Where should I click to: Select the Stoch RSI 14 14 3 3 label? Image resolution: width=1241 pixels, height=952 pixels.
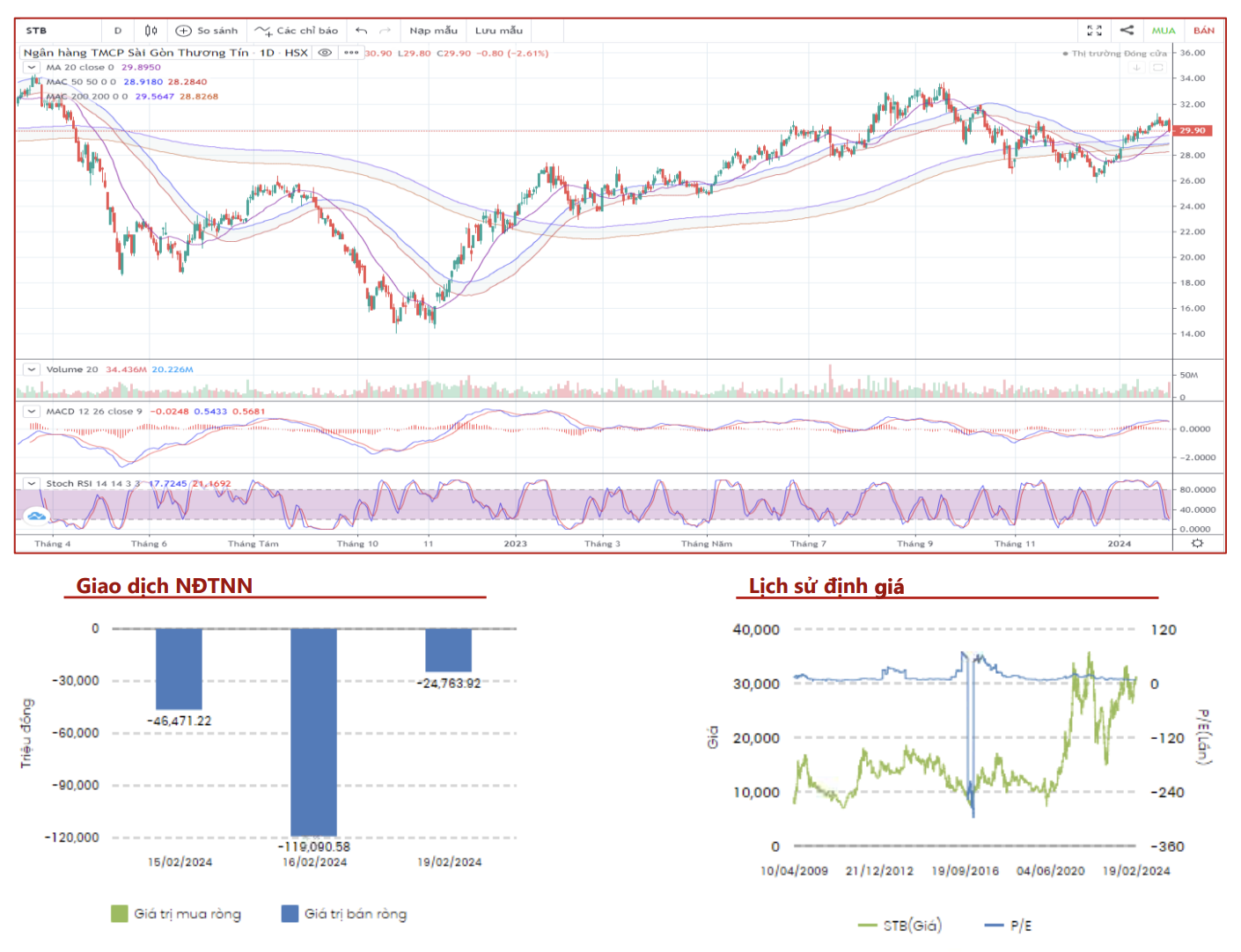(93, 483)
